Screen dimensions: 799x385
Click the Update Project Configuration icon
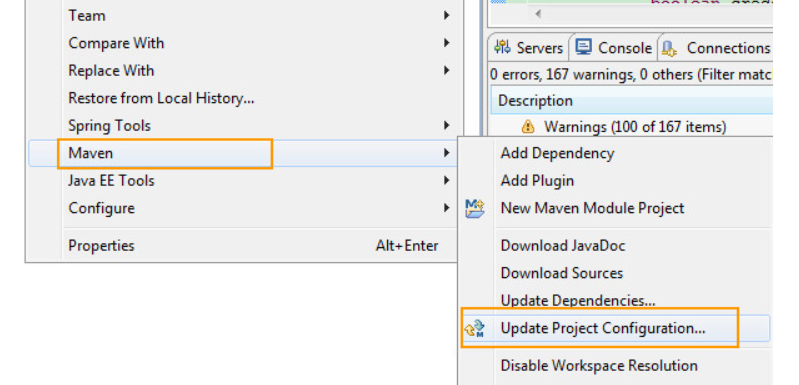tap(474, 329)
